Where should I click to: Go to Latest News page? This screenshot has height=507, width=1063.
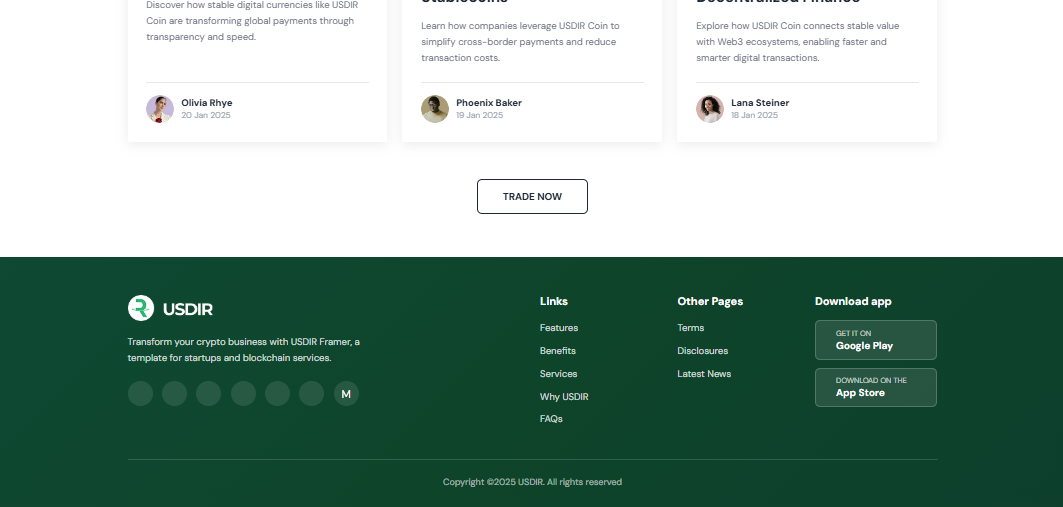(x=704, y=374)
